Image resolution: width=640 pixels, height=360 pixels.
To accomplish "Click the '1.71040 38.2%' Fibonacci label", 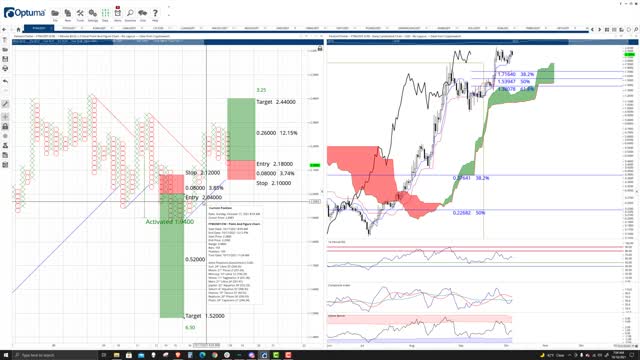I will tap(516, 74).
